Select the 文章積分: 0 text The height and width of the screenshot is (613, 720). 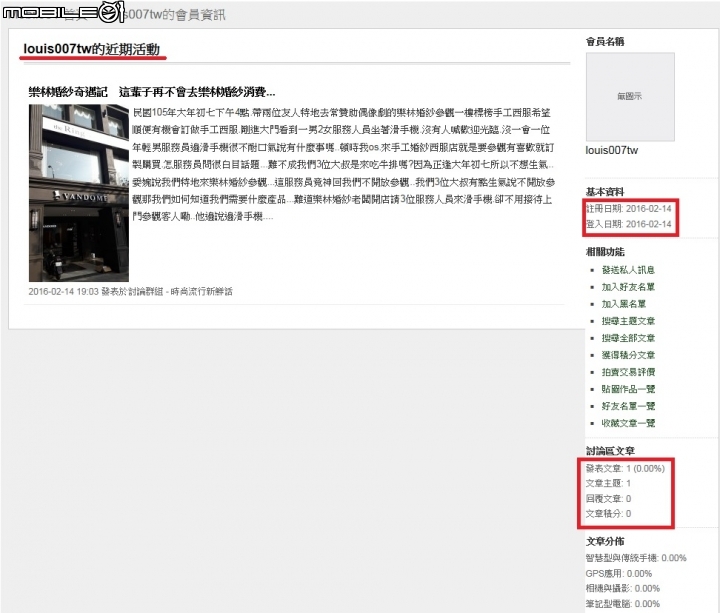click(608, 514)
